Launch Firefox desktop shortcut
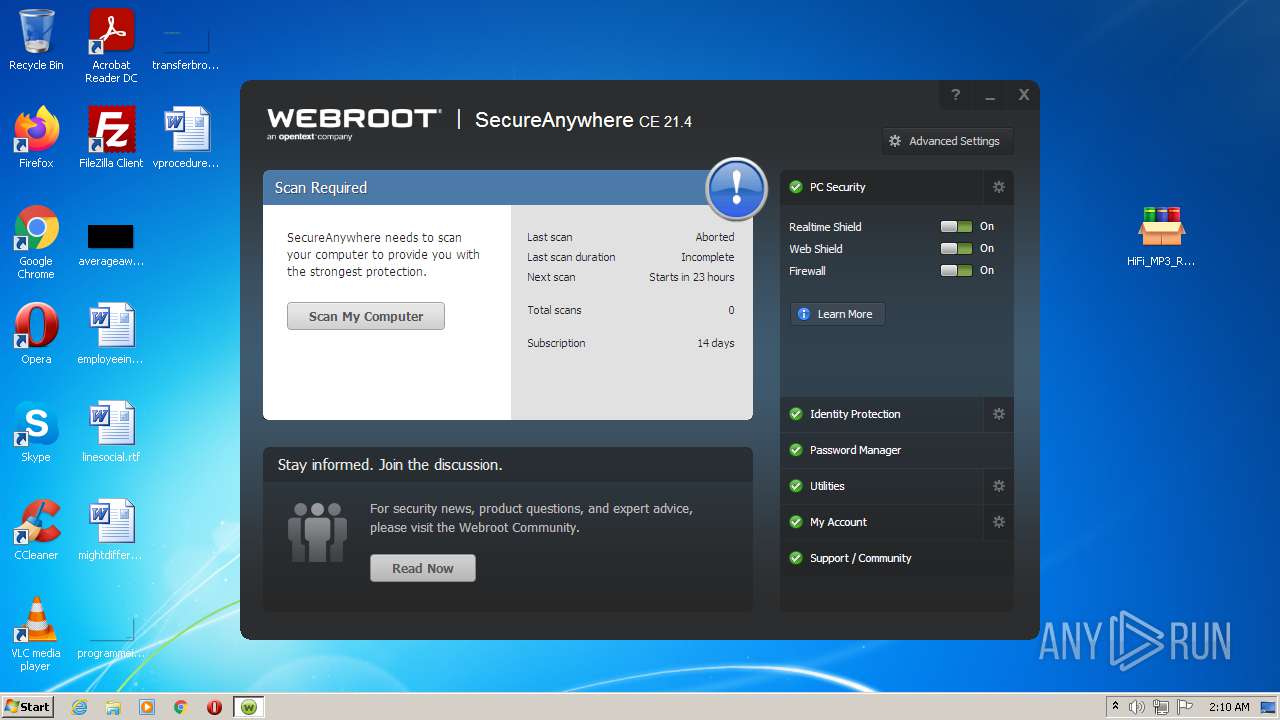This screenshot has height=720, width=1280. (36, 138)
